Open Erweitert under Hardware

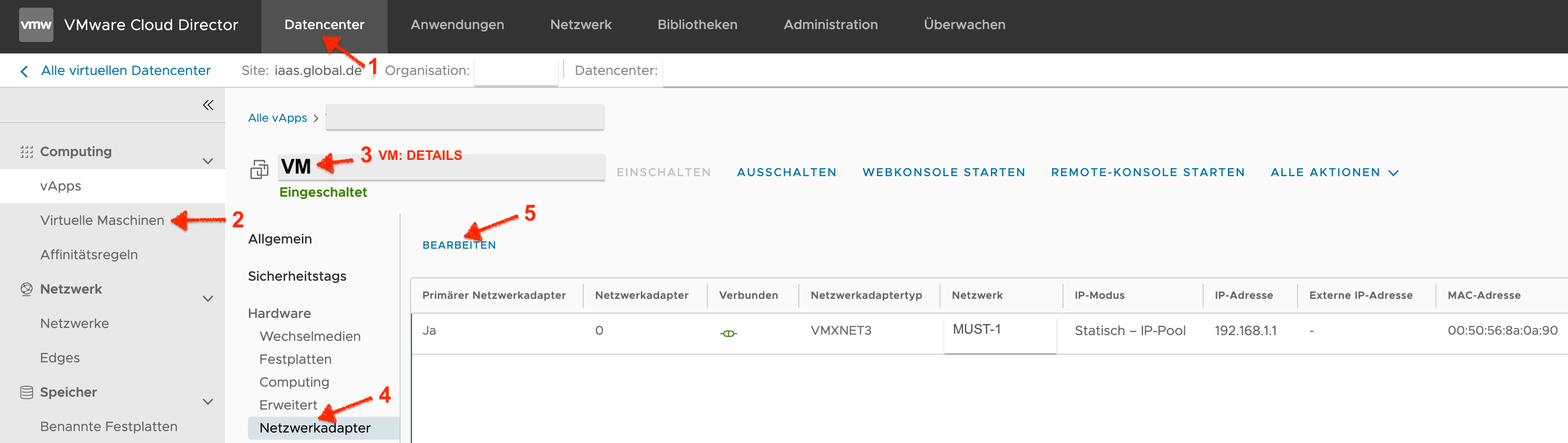tap(288, 405)
